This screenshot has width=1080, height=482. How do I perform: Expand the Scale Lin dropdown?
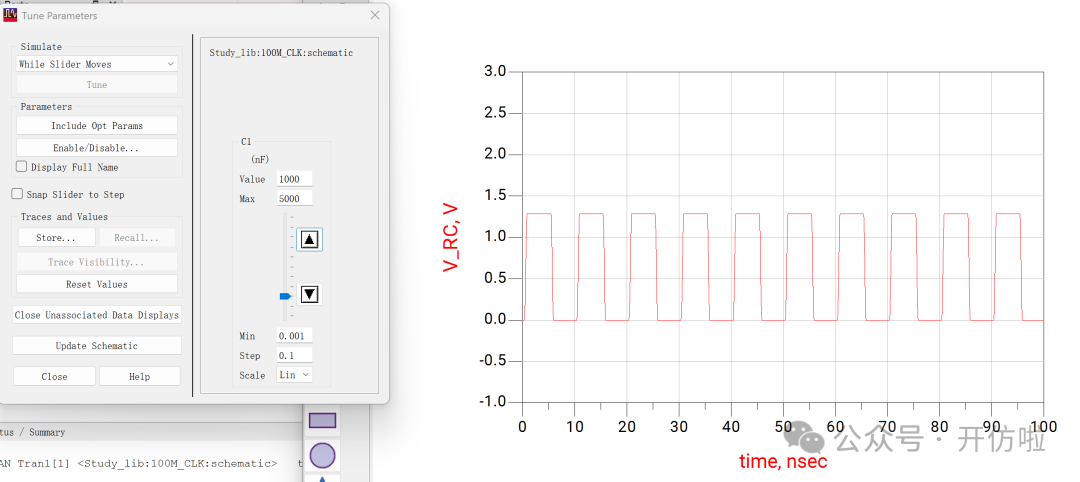(294, 375)
